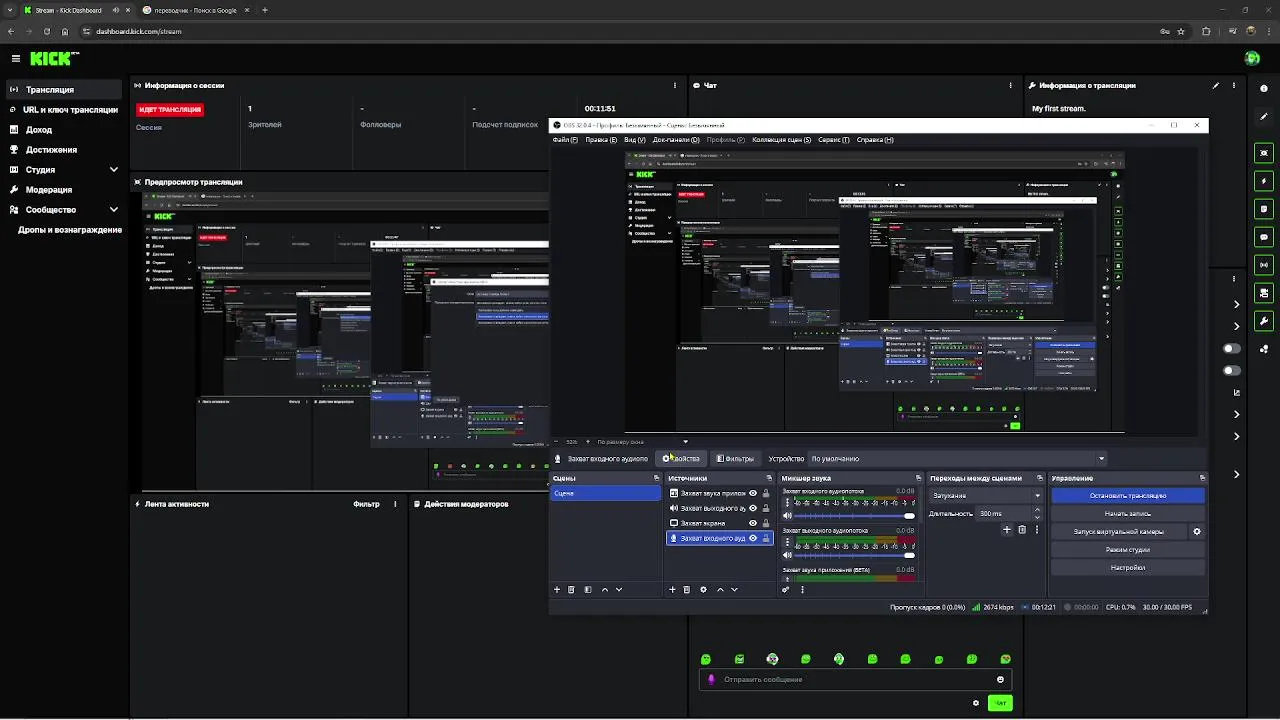Open session info panel three-dot menu

pyautogui.click(x=676, y=86)
